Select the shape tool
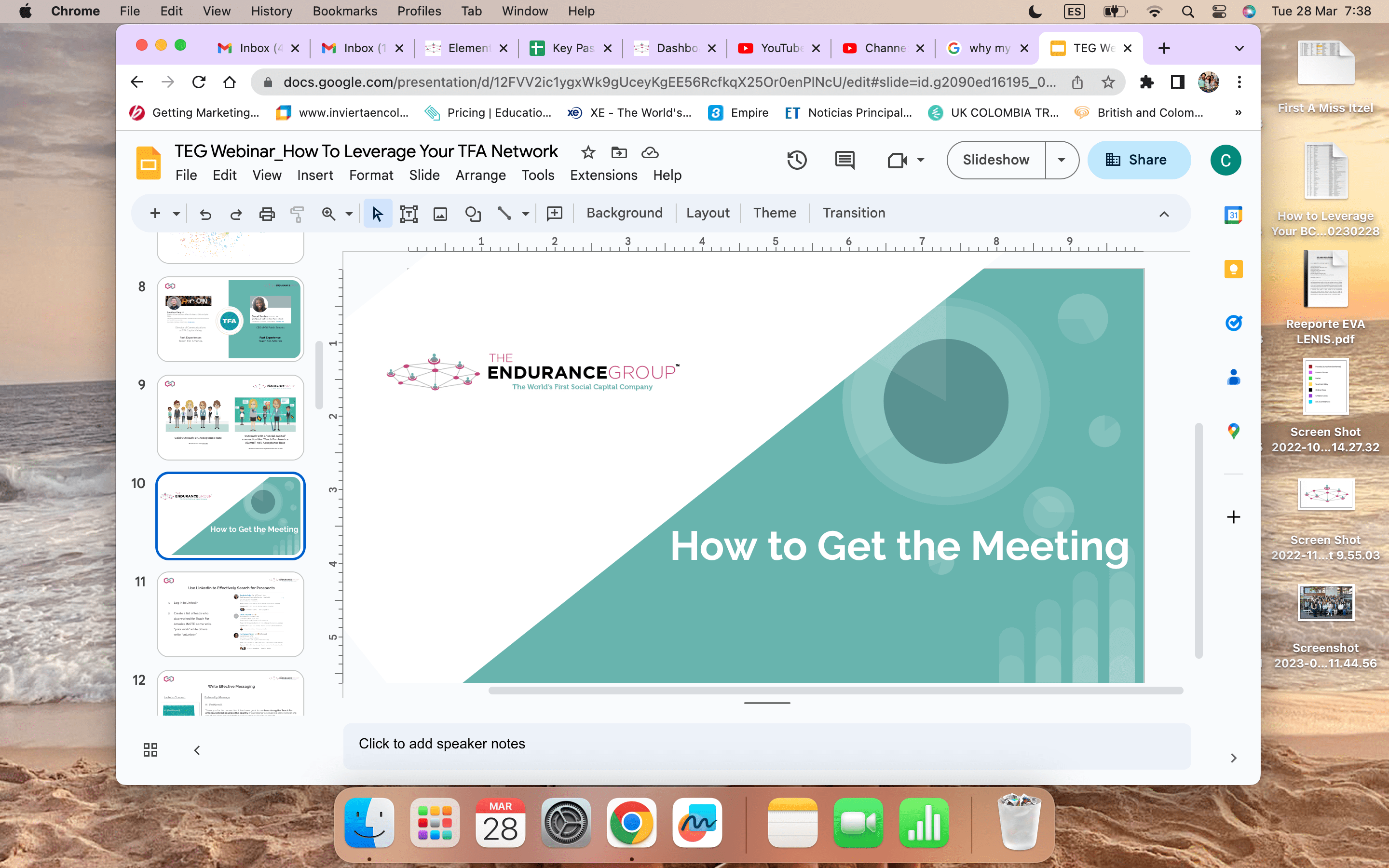The height and width of the screenshot is (868, 1389). tap(472, 214)
